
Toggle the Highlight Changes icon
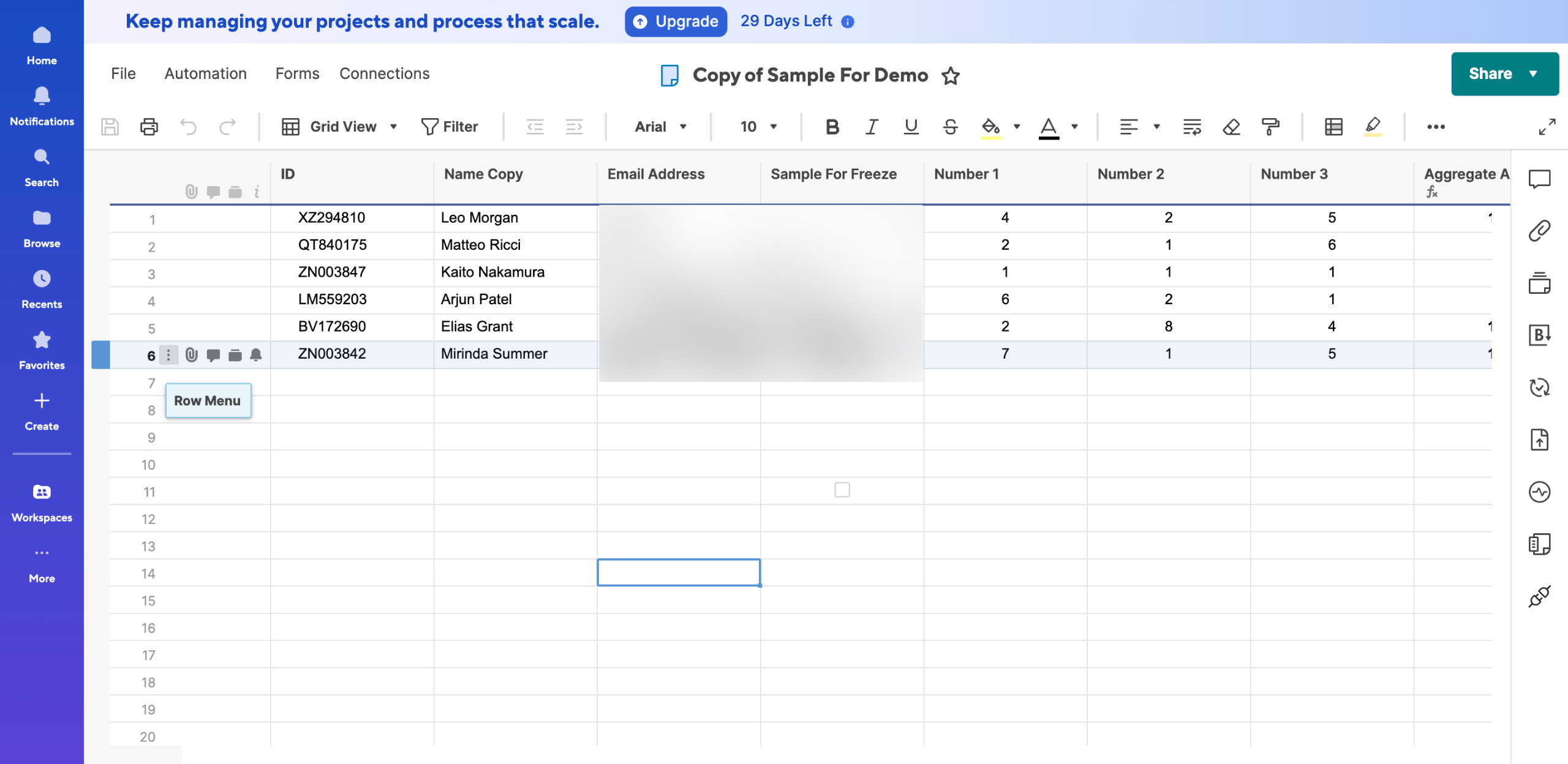1373,127
